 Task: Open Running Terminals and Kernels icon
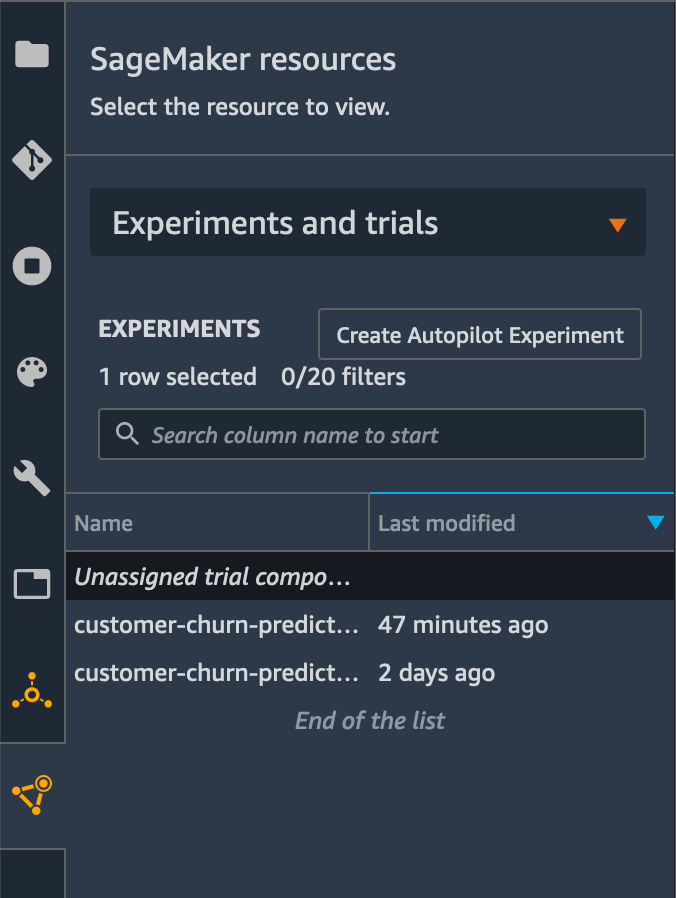32,266
